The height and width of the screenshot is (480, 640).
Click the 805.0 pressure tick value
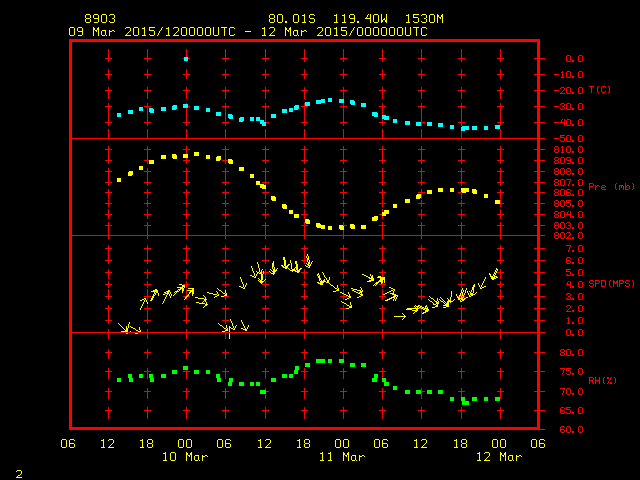pos(569,204)
